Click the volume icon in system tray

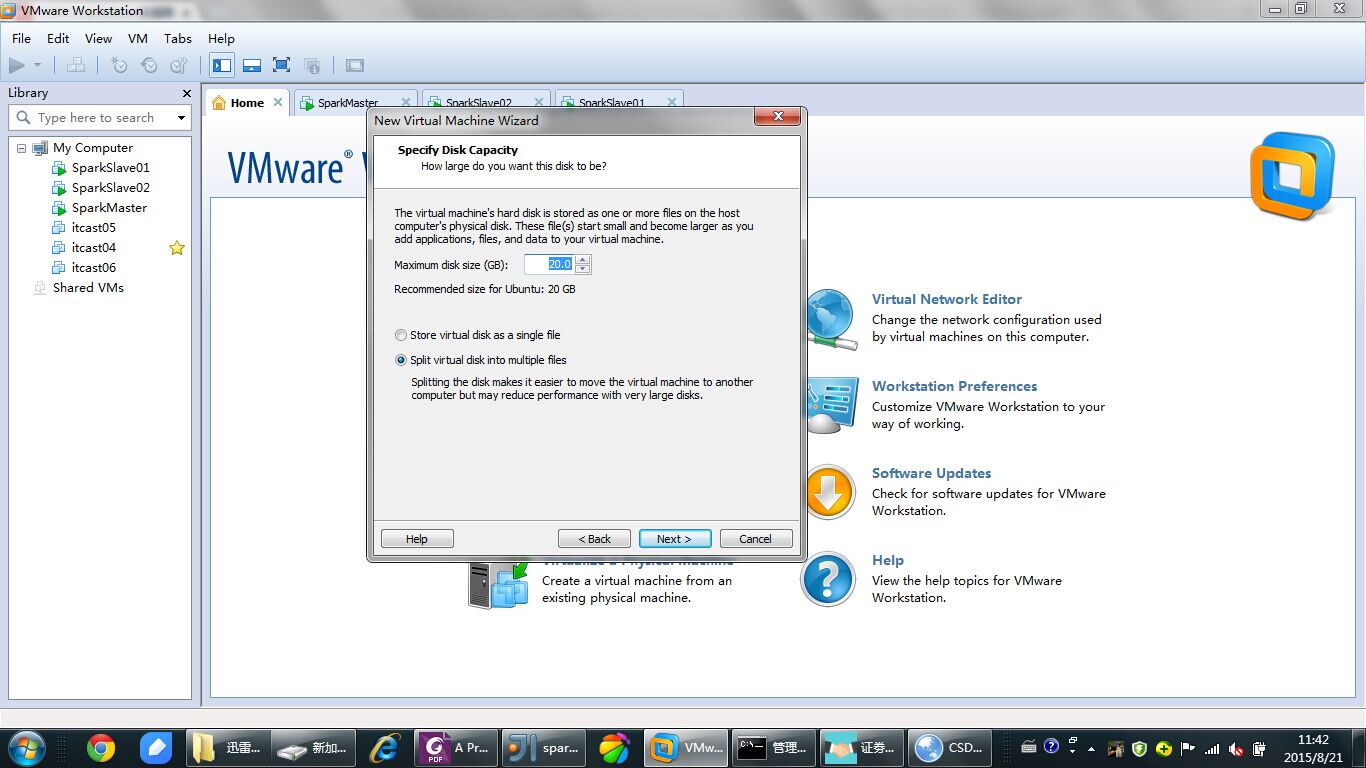click(x=1236, y=748)
